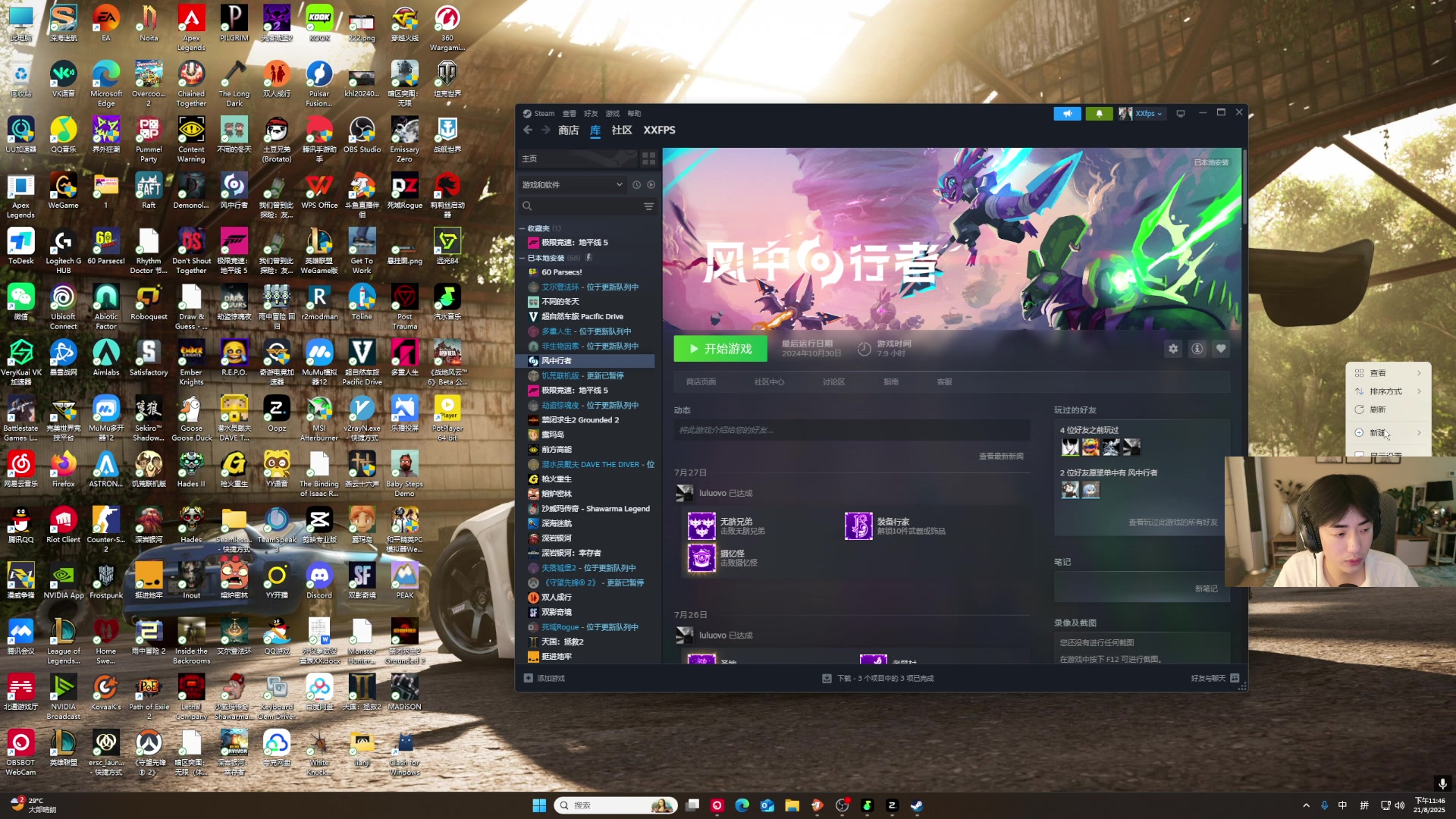The image size is (1456, 819).
Task: Open downloads status at bottom bar
Action: (x=877, y=679)
